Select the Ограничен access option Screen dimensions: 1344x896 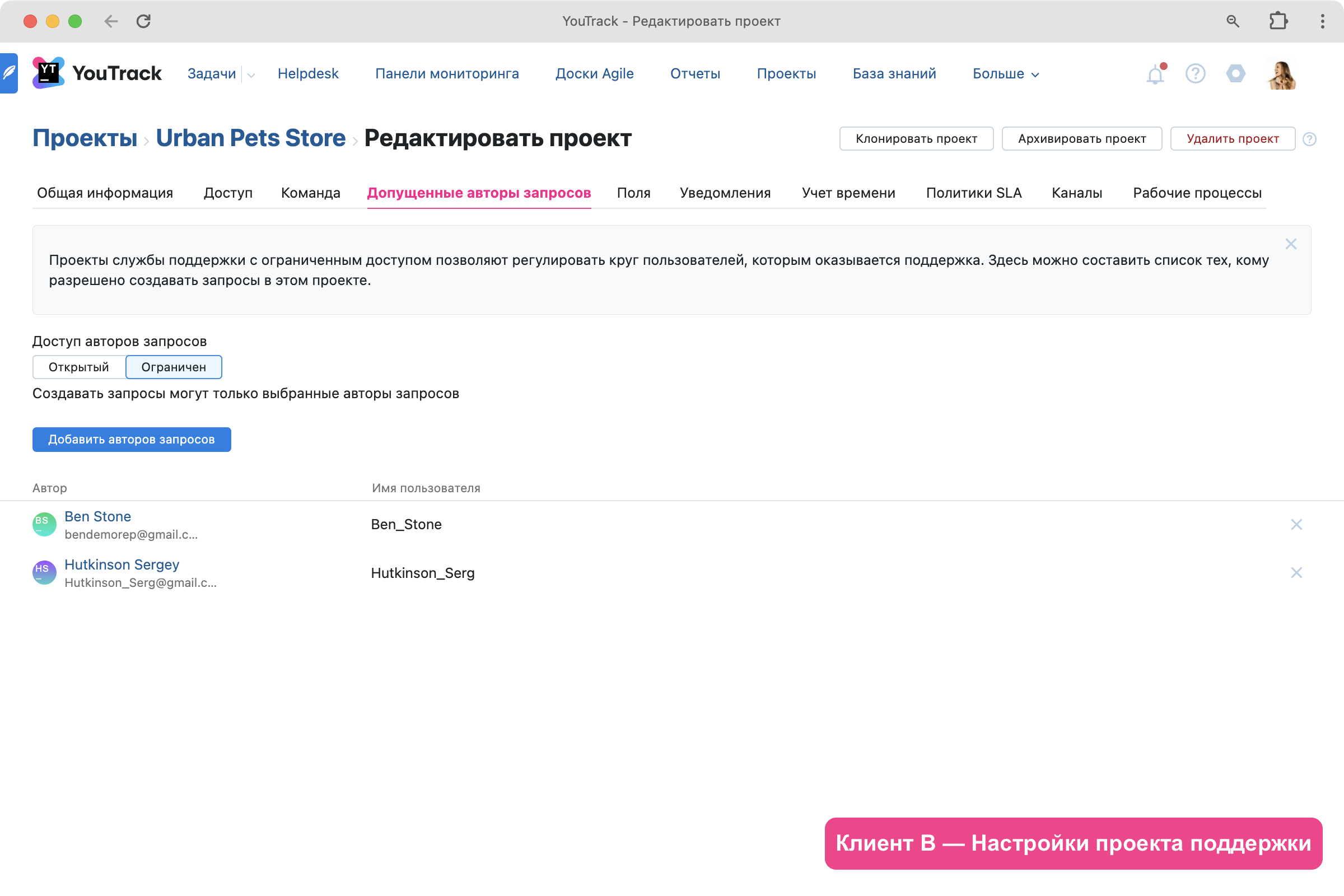pyautogui.click(x=174, y=367)
